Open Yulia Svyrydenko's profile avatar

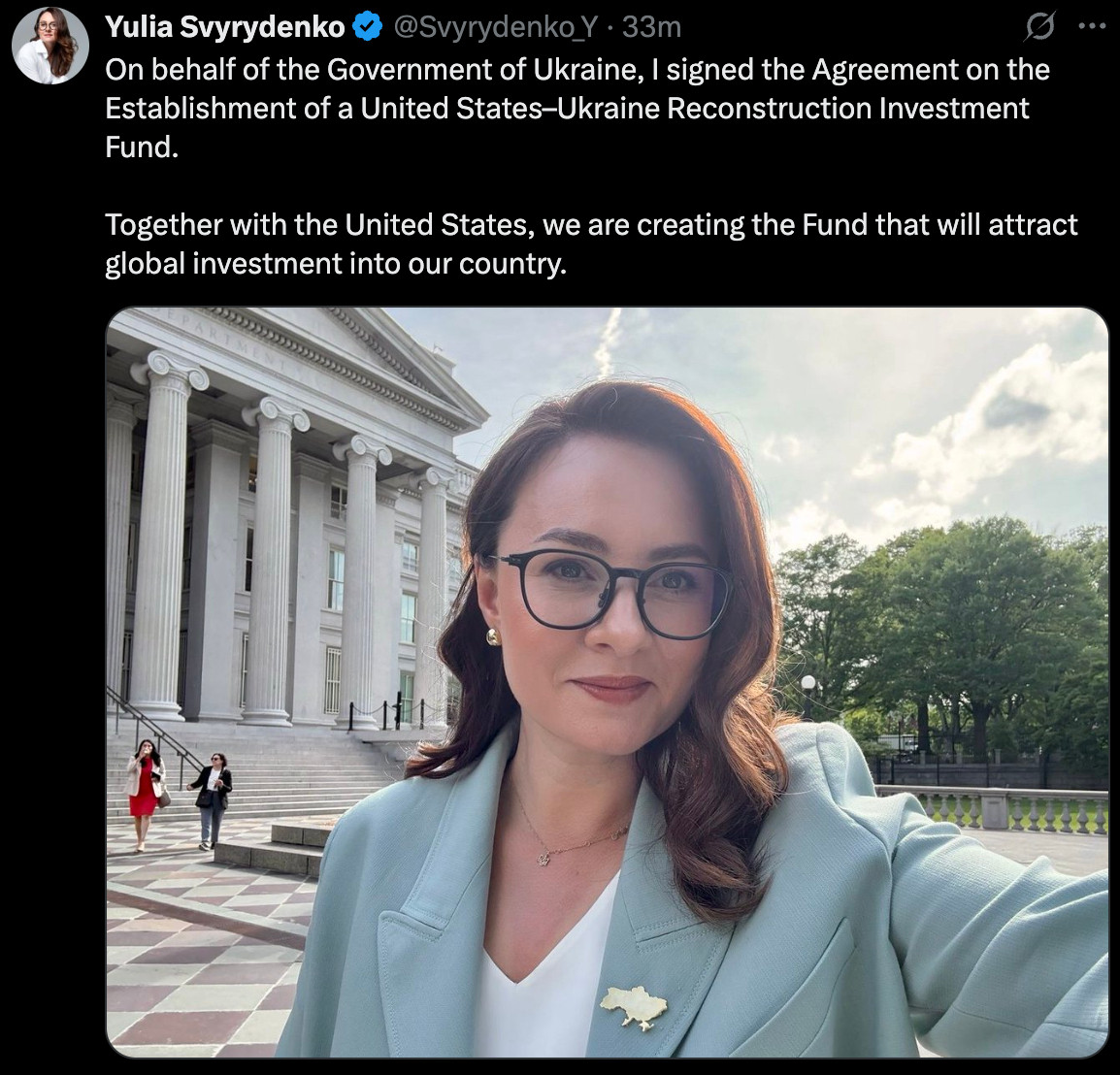pyautogui.click(x=50, y=47)
